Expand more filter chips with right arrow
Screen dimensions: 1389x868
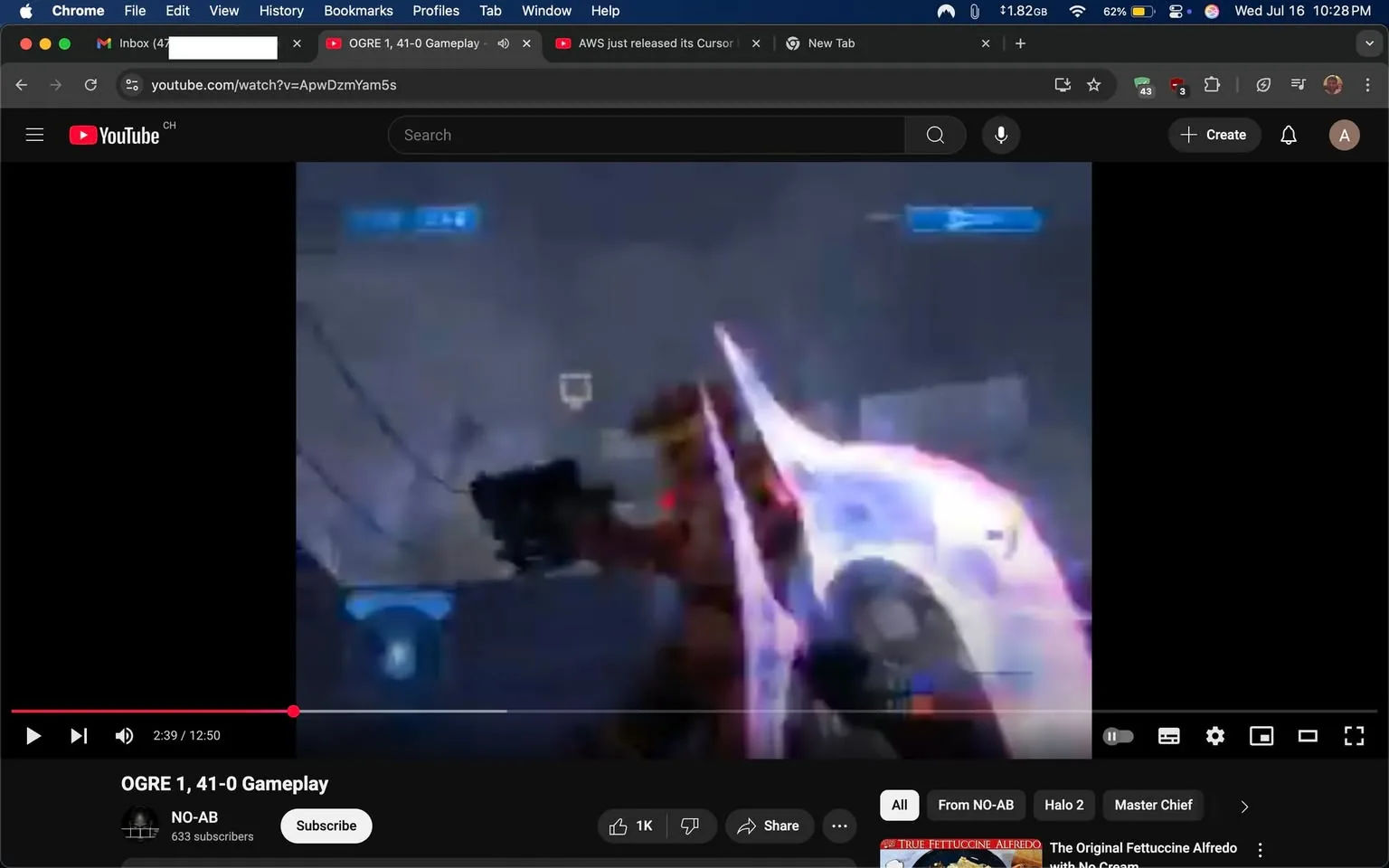pyautogui.click(x=1243, y=806)
